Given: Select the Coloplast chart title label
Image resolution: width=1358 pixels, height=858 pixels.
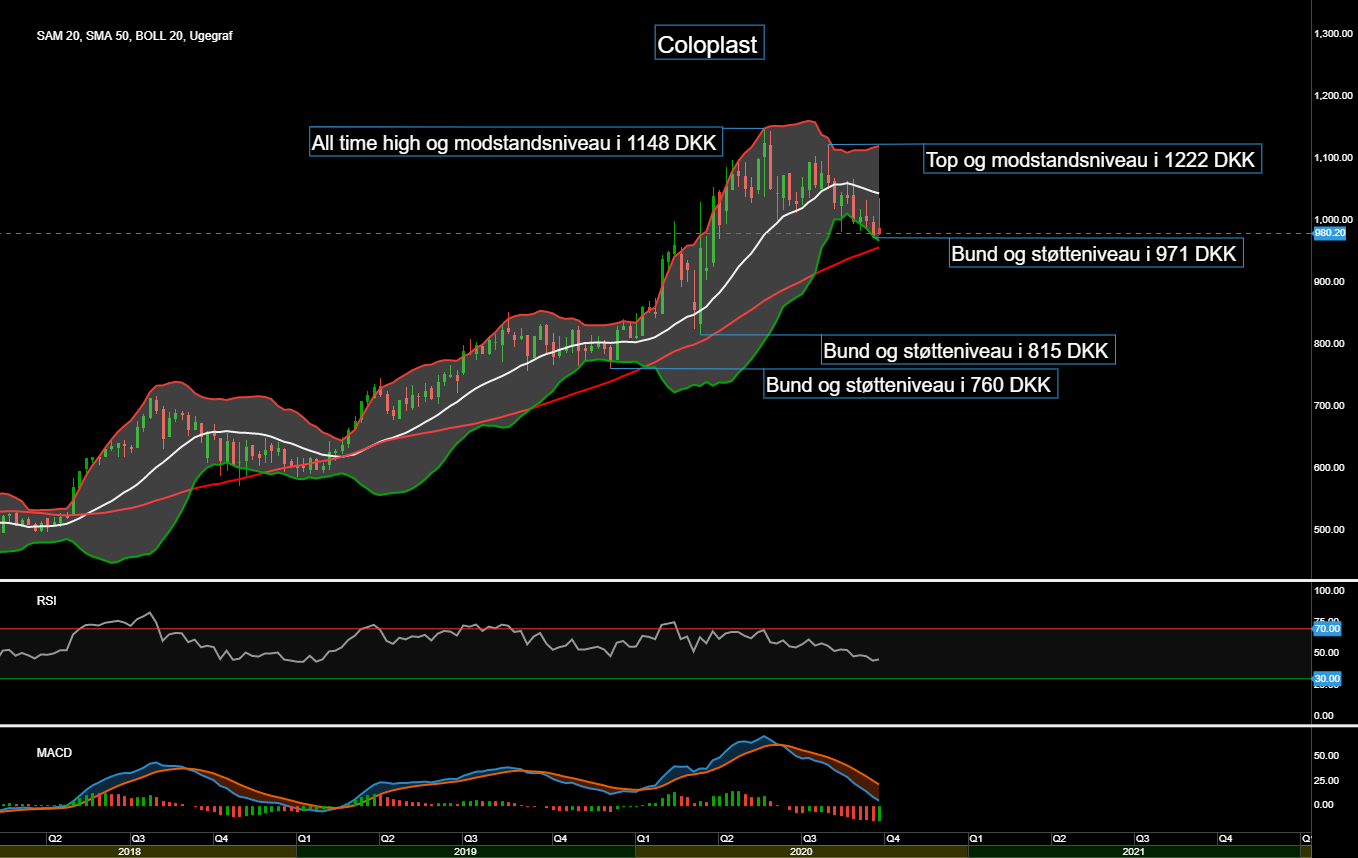Looking at the screenshot, I should pyautogui.click(x=709, y=43).
